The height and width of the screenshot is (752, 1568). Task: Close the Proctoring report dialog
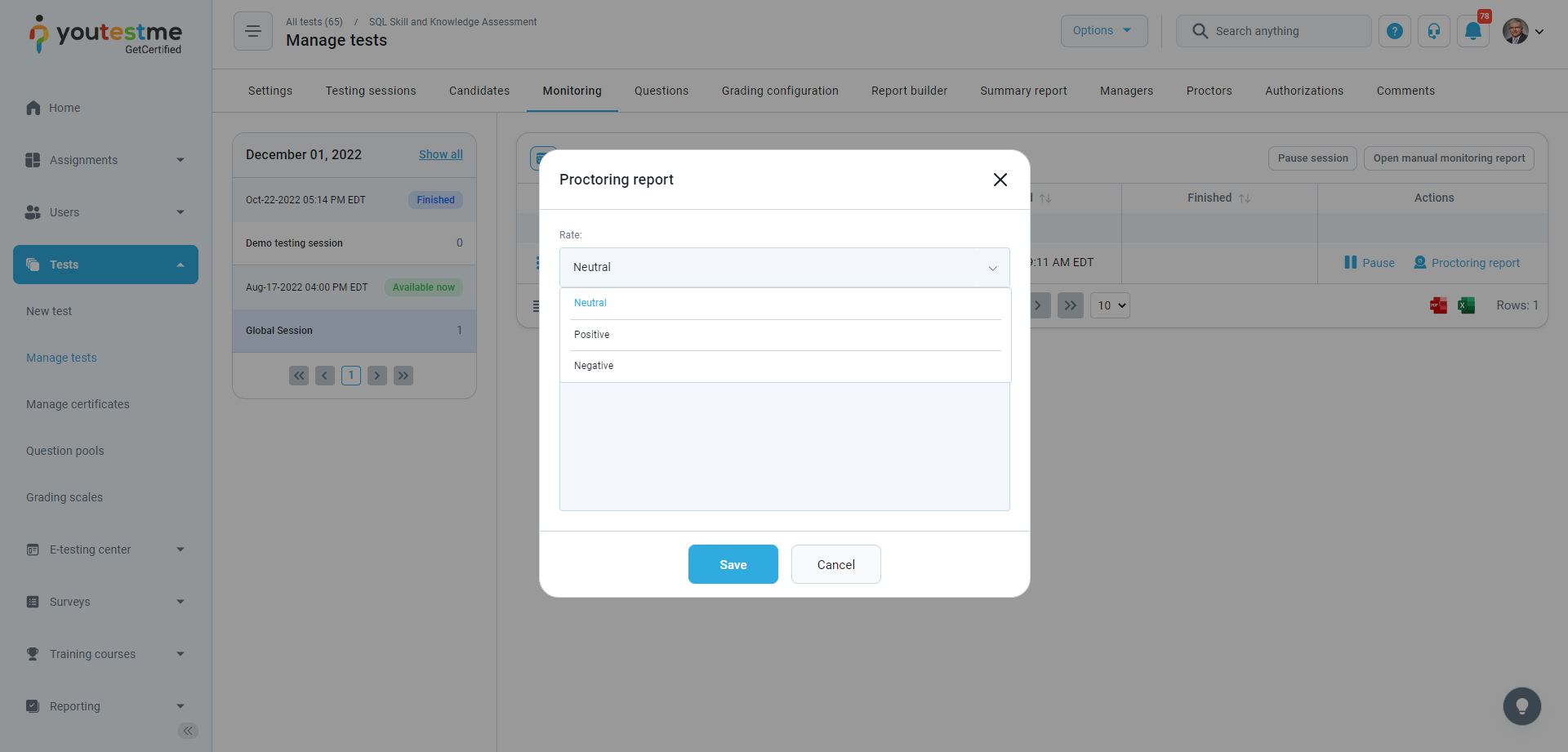pos(1000,180)
